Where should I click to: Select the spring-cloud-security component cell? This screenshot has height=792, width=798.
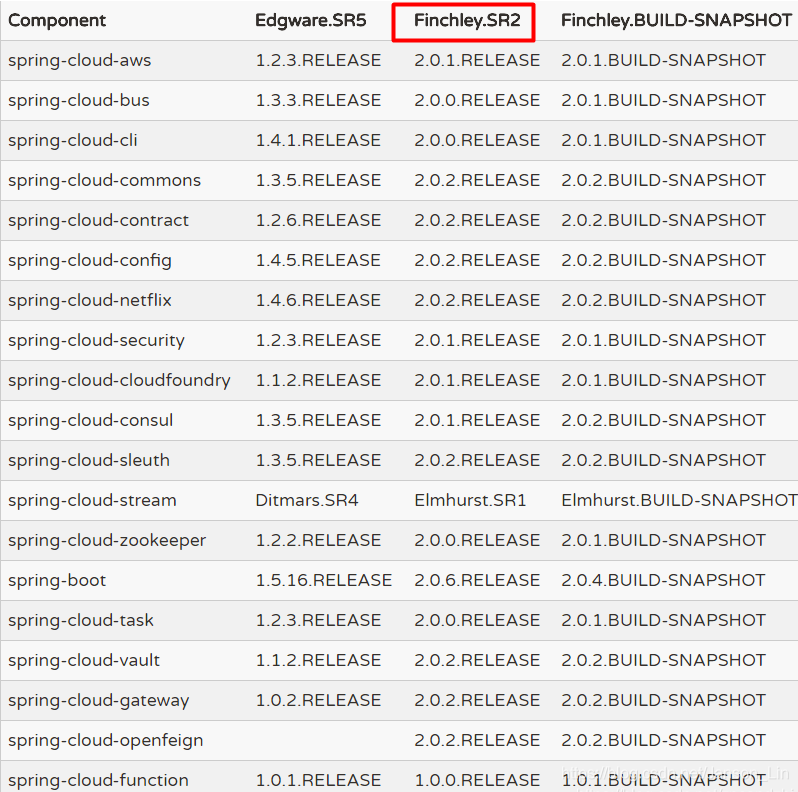point(96,341)
